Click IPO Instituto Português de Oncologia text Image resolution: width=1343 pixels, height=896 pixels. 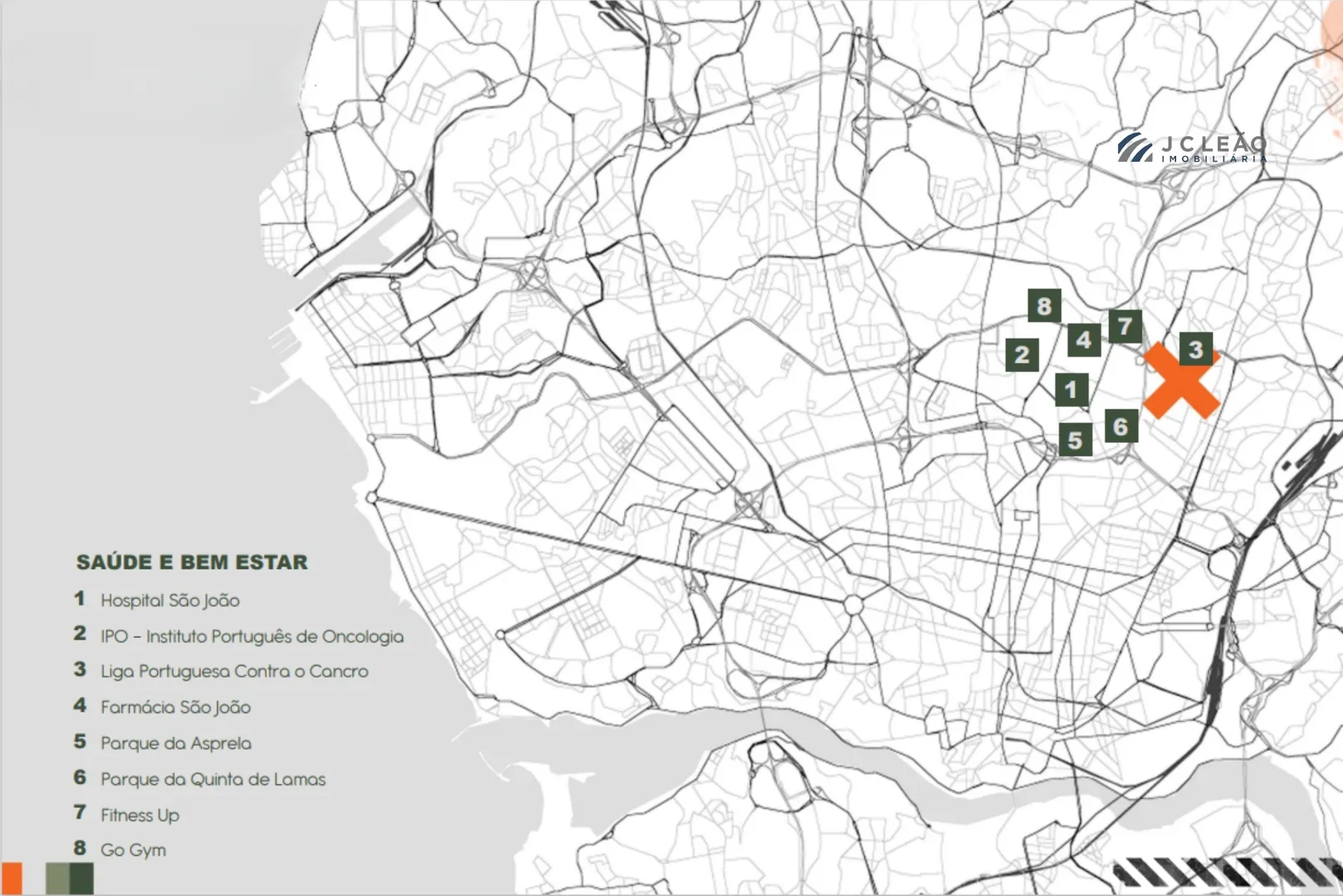252,636
